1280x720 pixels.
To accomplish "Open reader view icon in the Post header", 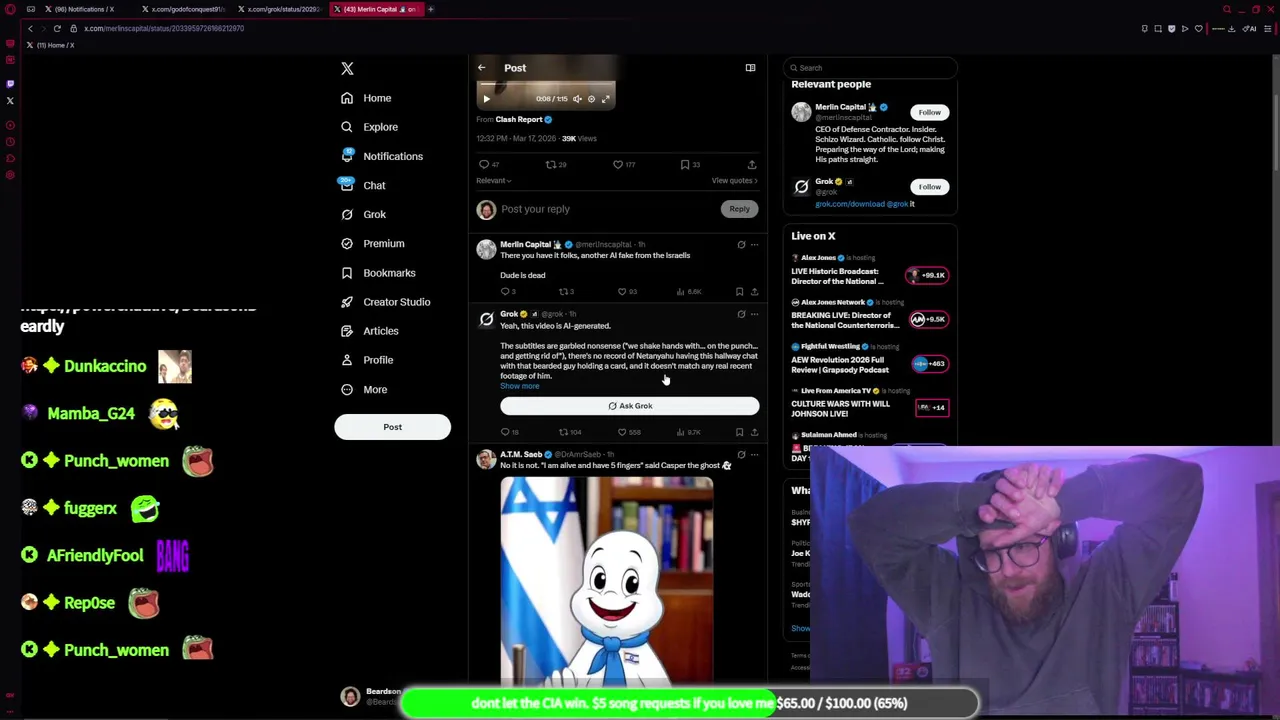I will pos(750,68).
